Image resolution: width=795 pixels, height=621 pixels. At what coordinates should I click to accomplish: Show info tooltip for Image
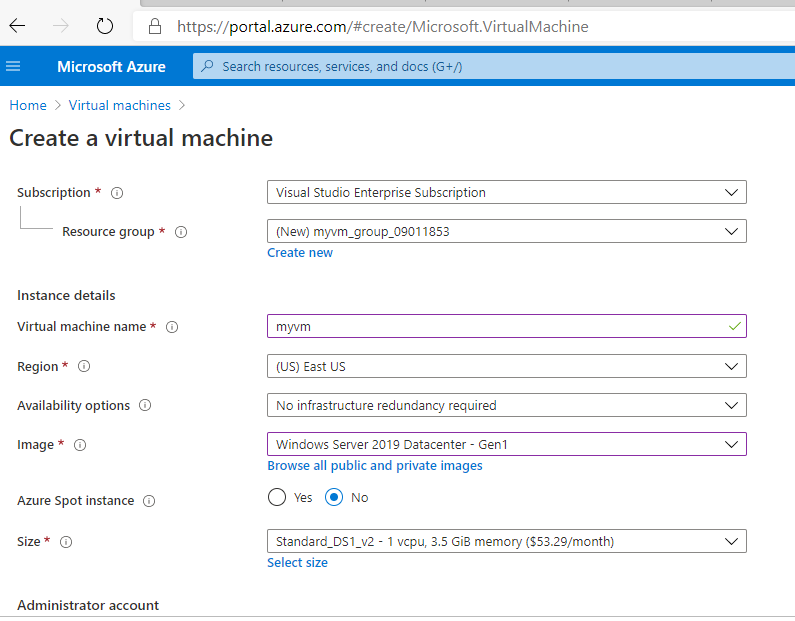tap(80, 445)
